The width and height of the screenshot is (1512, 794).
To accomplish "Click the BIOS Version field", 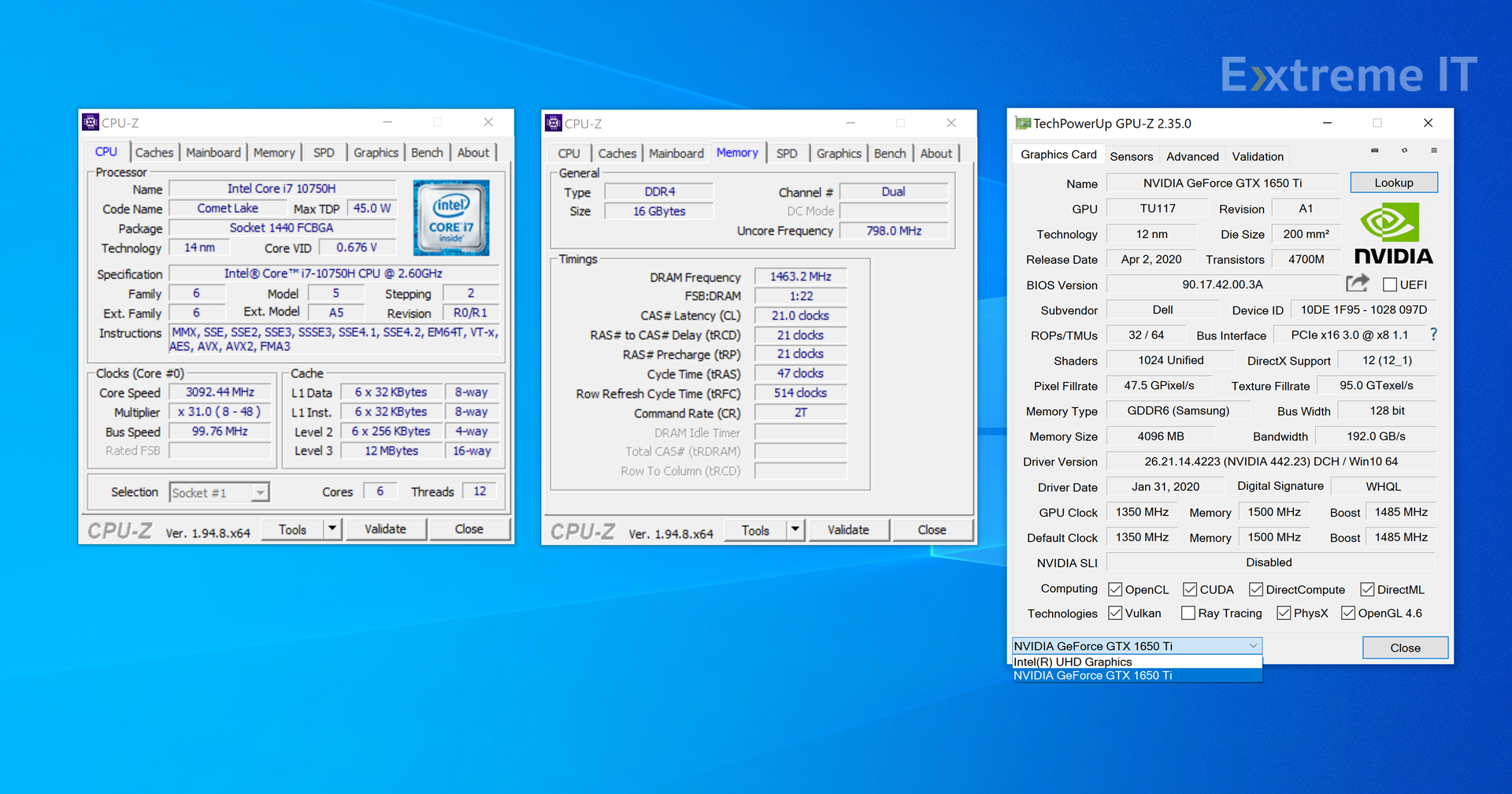I will pos(1222,284).
